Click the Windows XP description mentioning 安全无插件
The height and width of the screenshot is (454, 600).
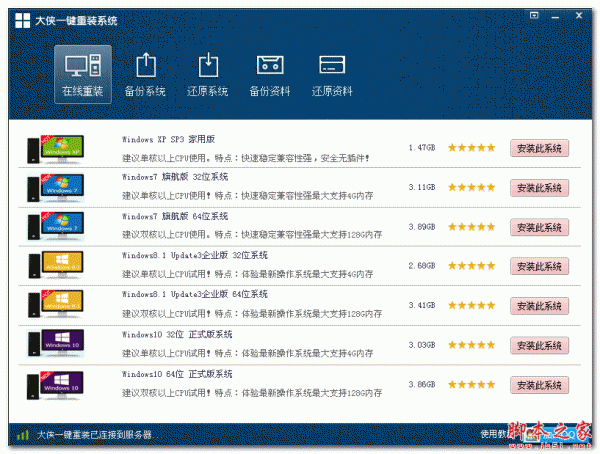pyautogui.click(x=246, y=158)
